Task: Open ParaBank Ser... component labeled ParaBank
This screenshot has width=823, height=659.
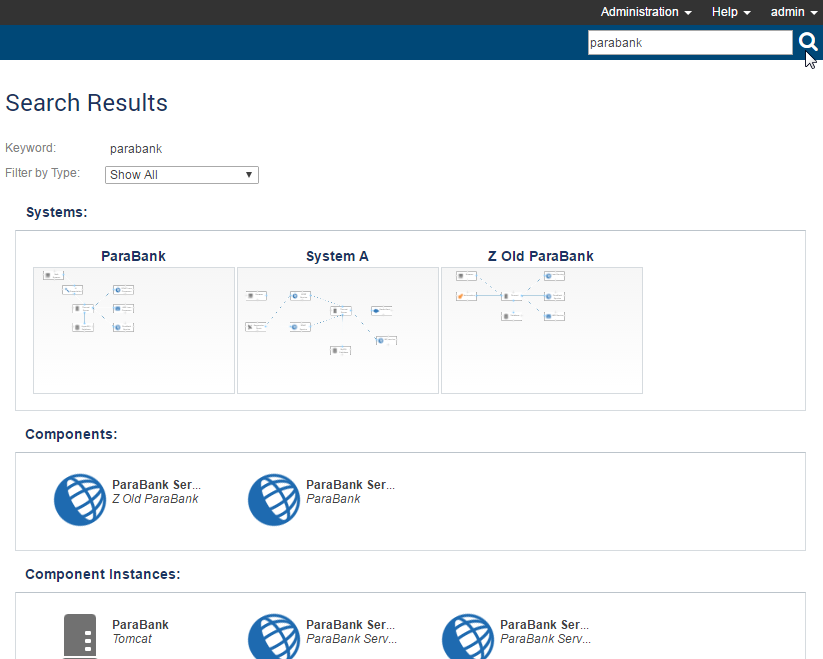Action: click(x=351, y=484)
